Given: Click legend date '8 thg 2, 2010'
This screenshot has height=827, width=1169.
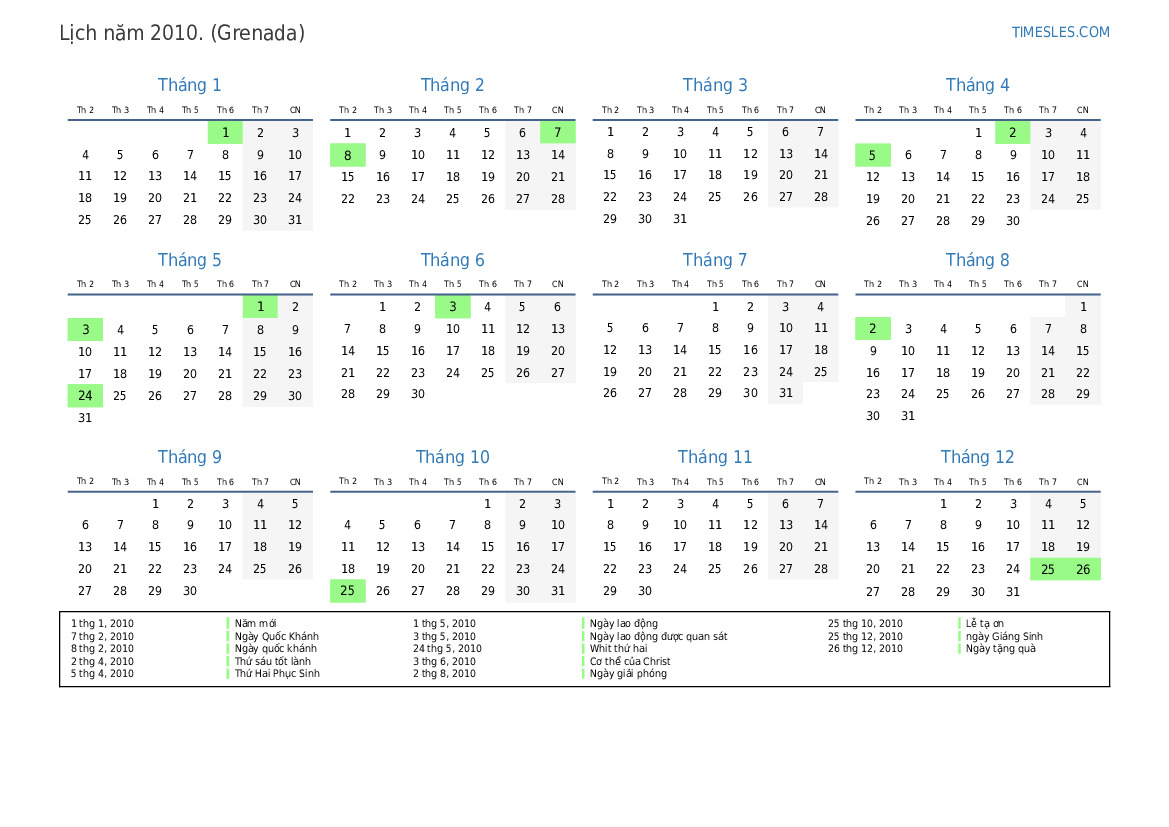Looking at the screenshot, I should (102, 649).
